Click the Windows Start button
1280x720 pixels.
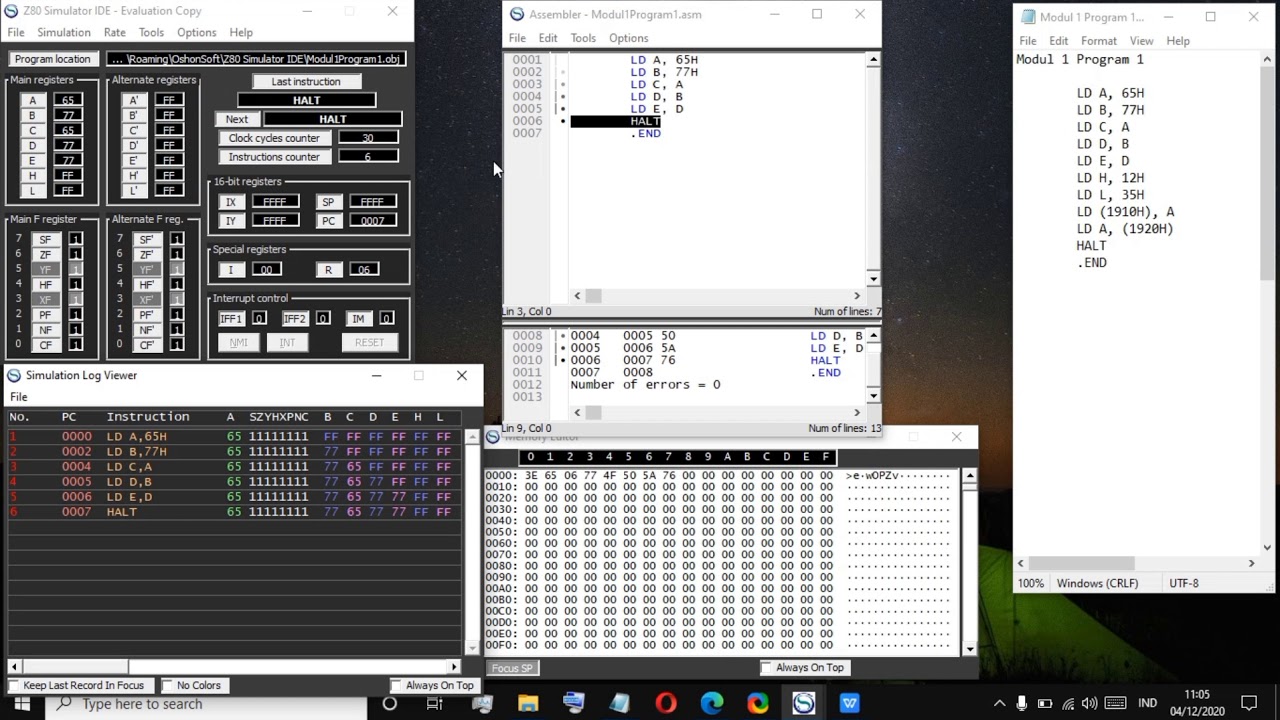click(22, 704)
